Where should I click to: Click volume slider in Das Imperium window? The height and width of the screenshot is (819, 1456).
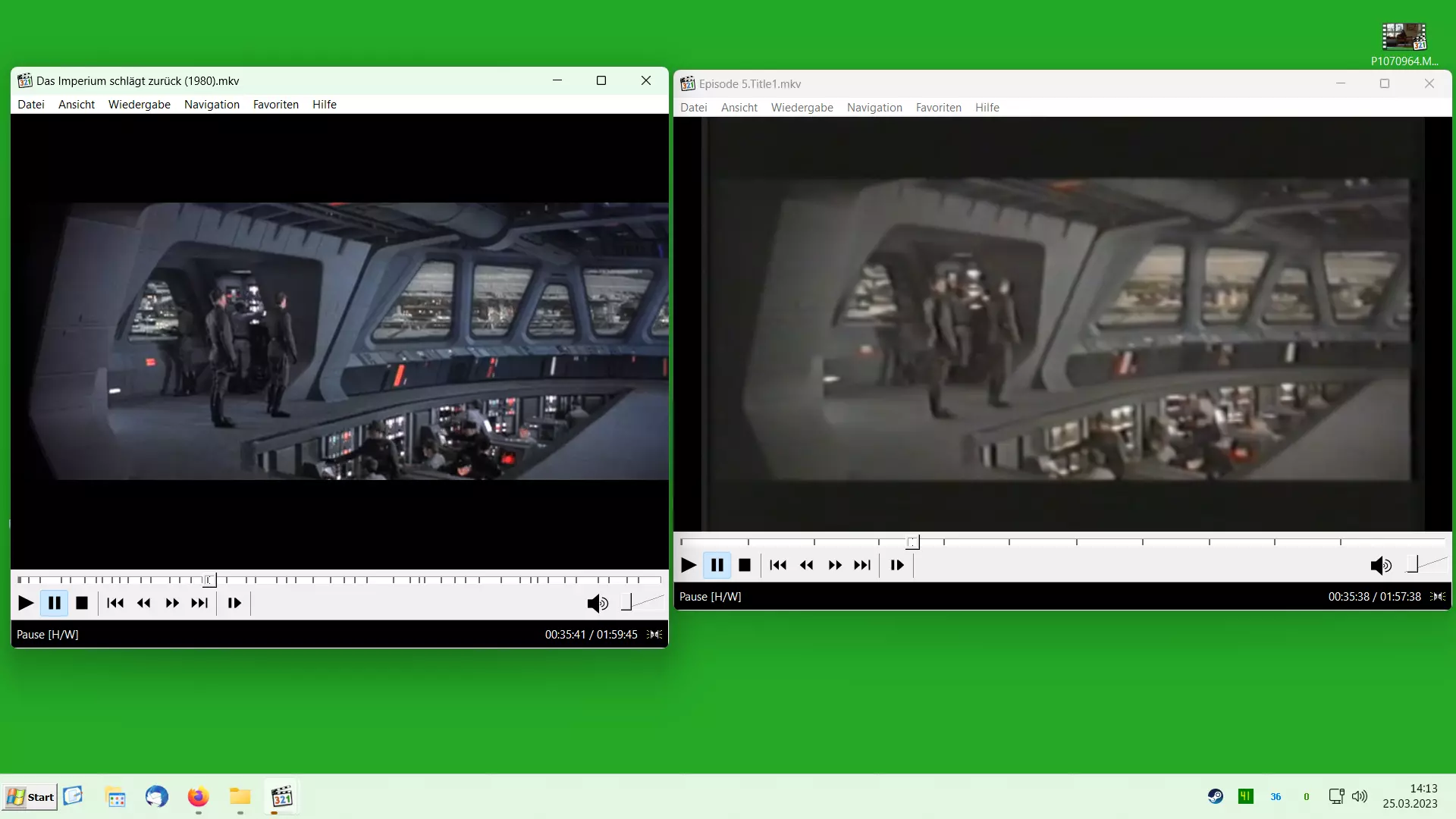(x=642, y=602)
